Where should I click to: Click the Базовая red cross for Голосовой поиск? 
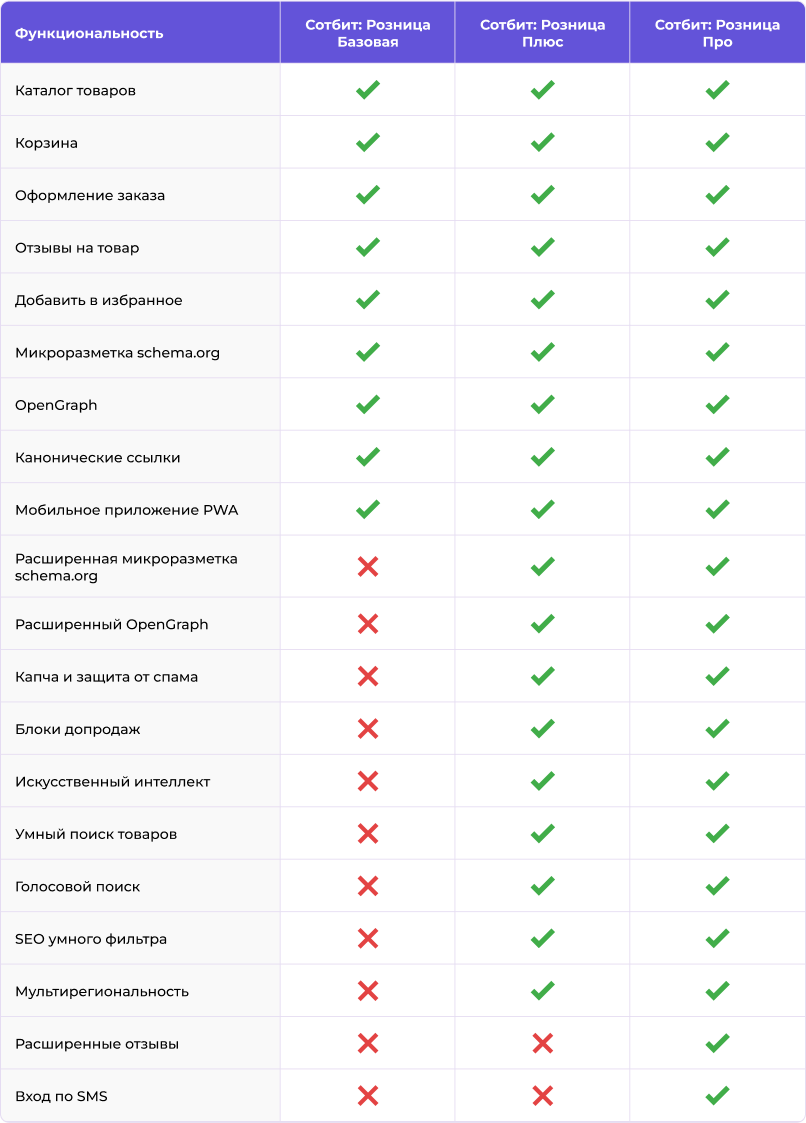368,886
